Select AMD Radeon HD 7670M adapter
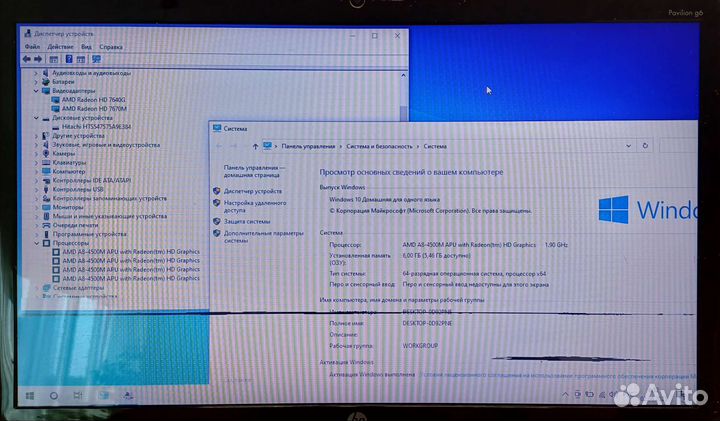Viewport: 720px width, 421px height. pos(94,109)
